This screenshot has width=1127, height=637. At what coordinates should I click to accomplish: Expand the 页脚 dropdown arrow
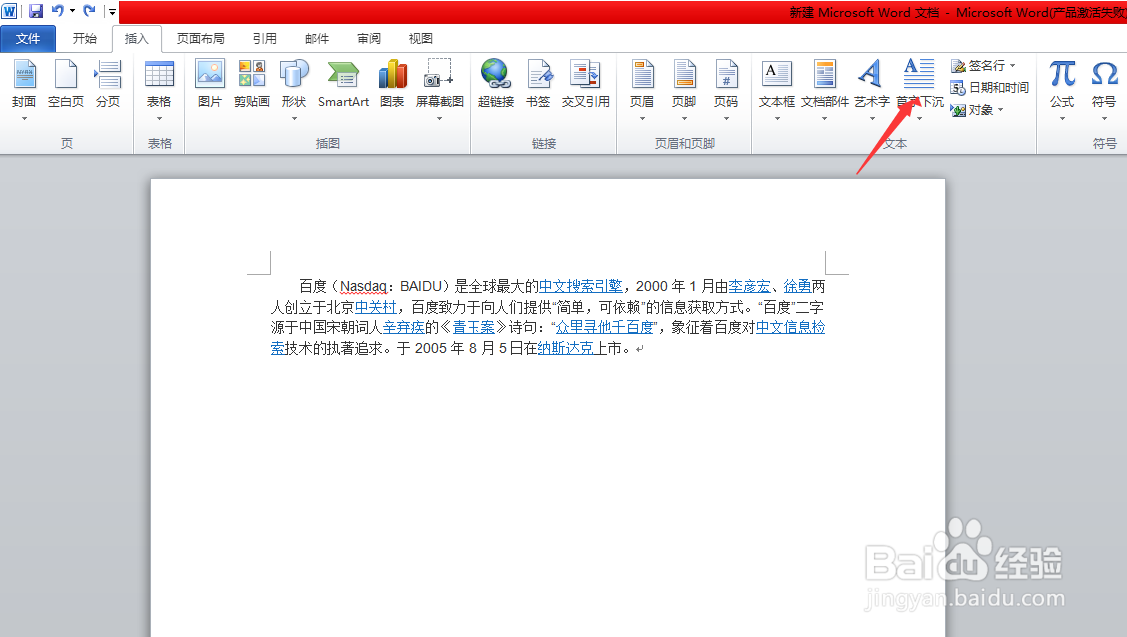coord(684,119)
